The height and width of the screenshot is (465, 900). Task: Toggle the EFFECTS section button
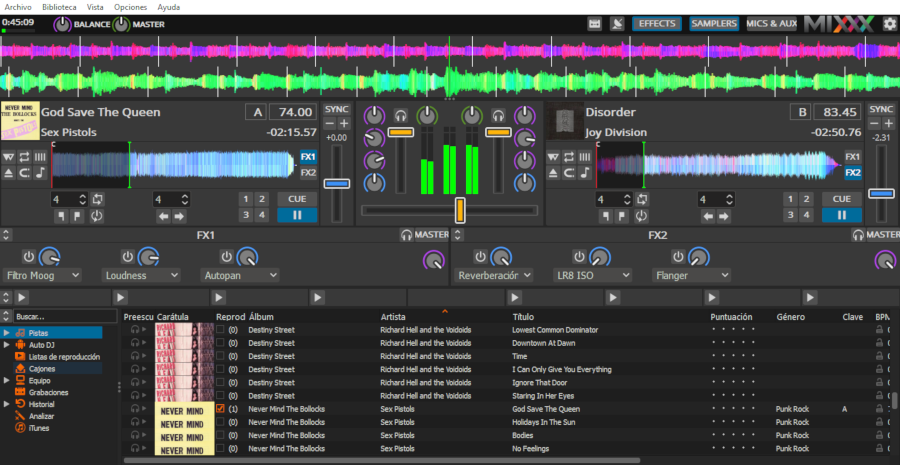(657, 24)
